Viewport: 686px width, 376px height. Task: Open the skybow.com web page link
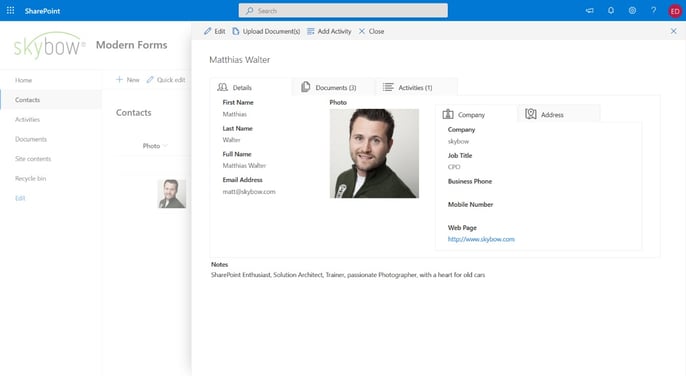pos(481,239)
